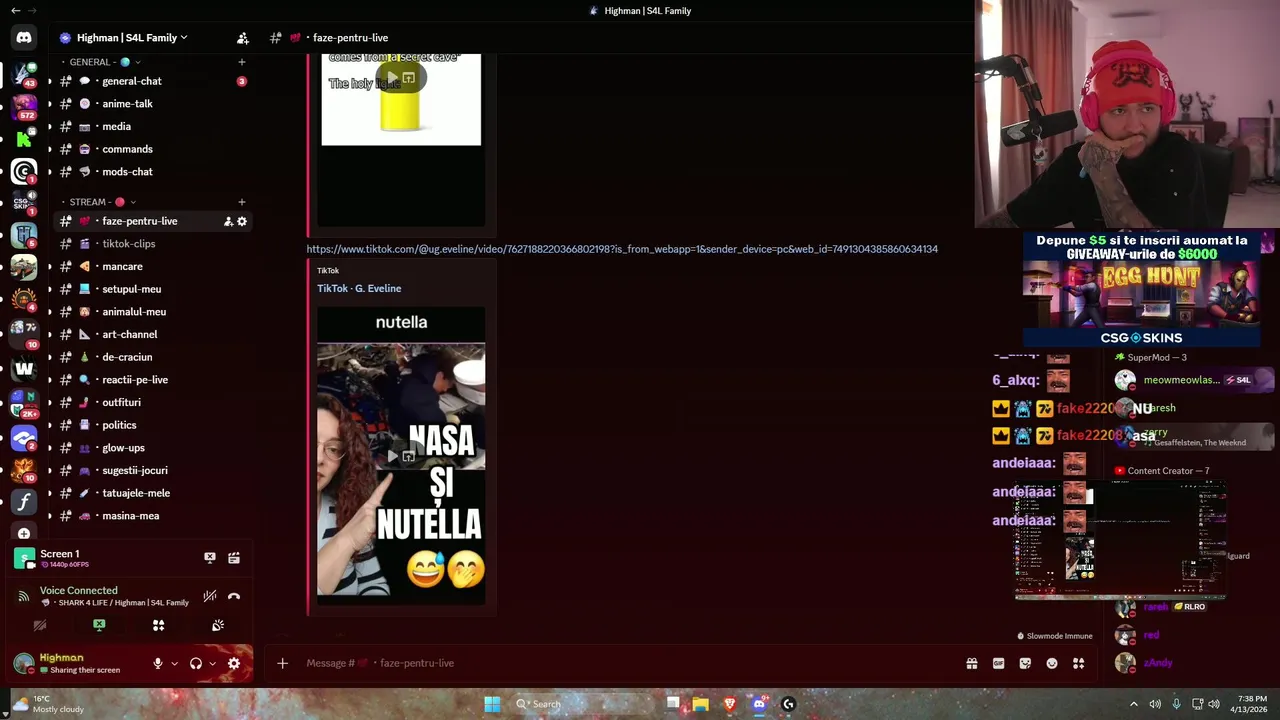Open microphone input options arrow
Viewport: 1280px width, 720px height.
pyautogui.click(x=174, y=663)
